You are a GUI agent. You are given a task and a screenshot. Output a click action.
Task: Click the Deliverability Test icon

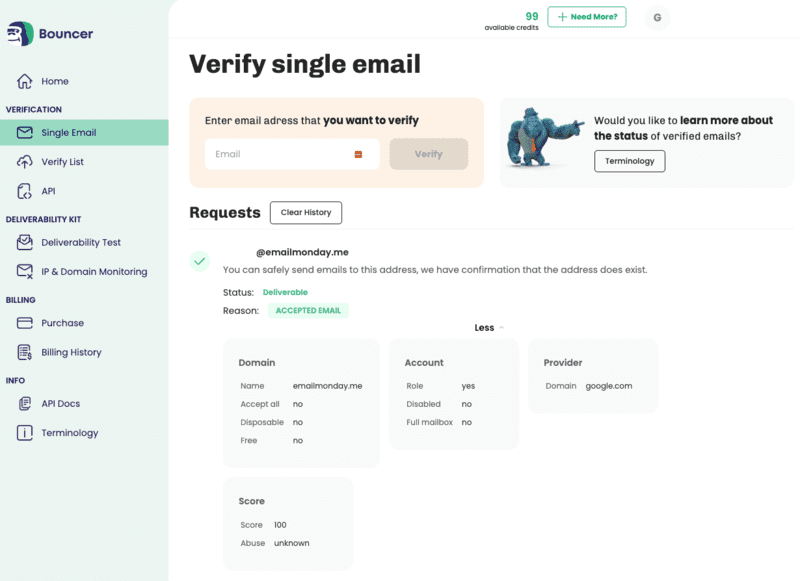click(x=24, y=242)
